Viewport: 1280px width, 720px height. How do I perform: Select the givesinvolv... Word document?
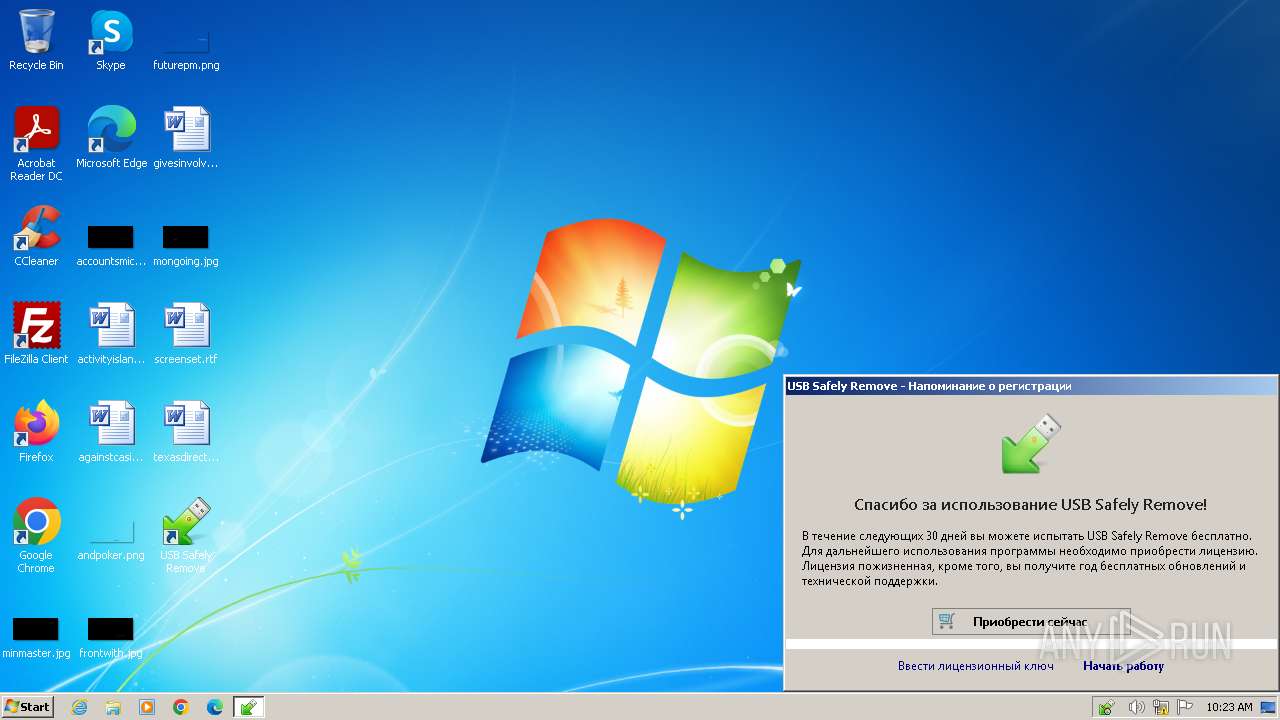click(x=186, y=137)
